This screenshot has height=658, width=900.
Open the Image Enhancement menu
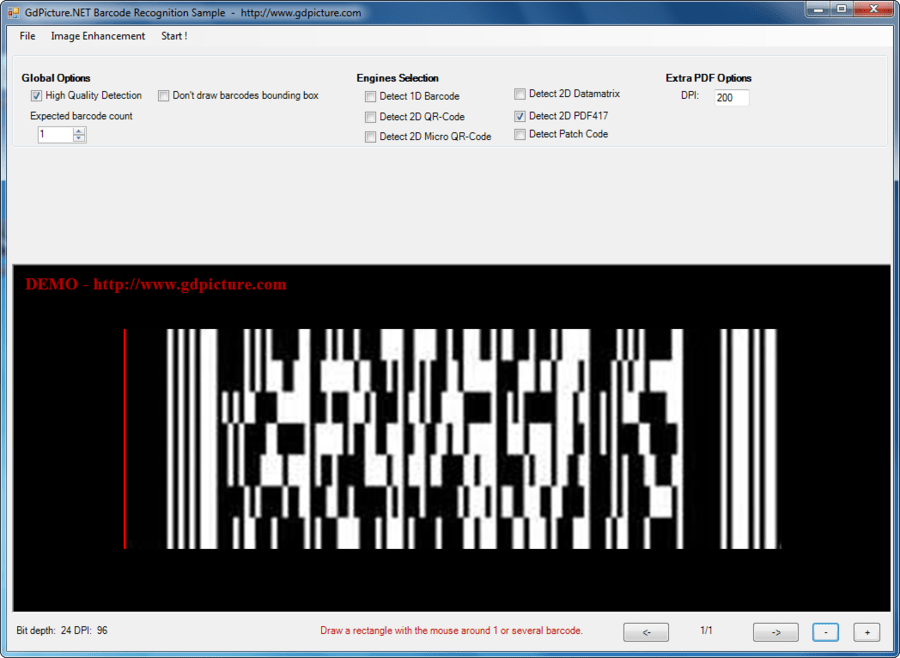pos(98,36)
